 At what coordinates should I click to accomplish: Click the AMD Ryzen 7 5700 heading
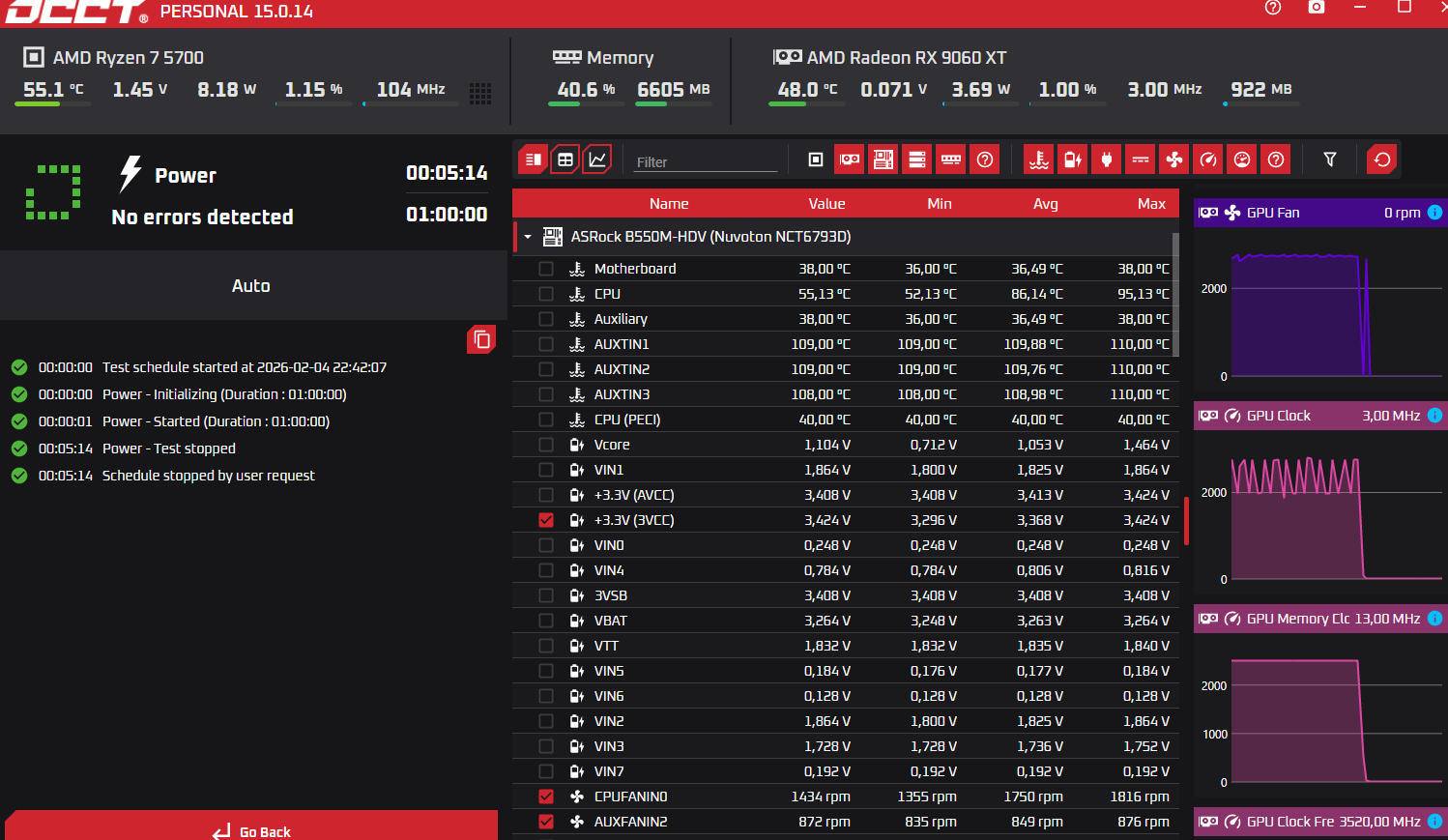pos(129,58)
